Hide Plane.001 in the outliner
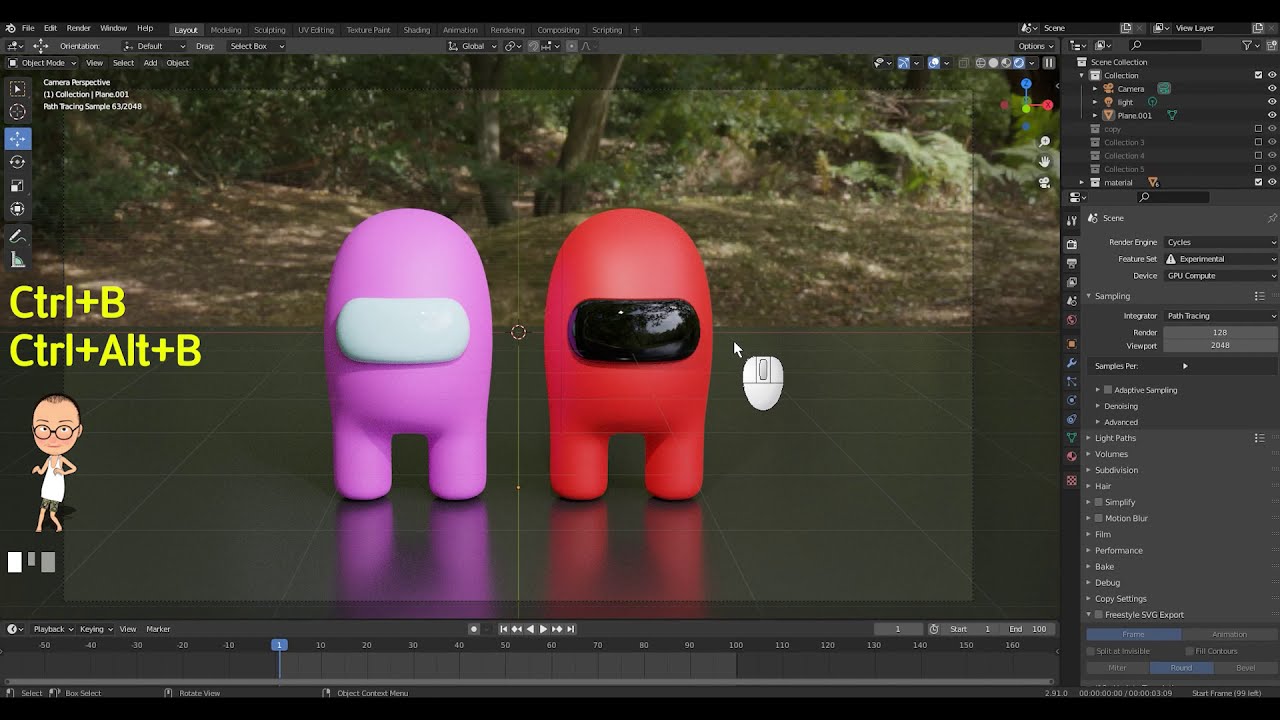 coord(1272,115)
